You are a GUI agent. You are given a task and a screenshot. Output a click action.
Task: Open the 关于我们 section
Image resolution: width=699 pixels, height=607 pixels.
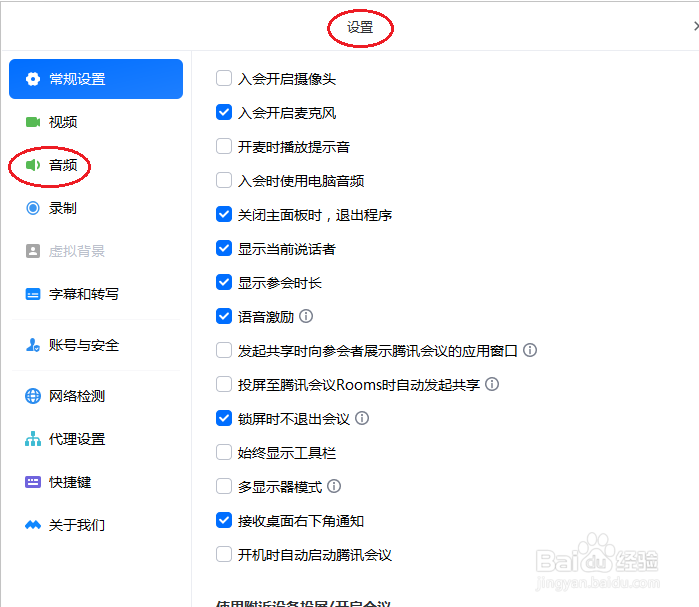96,525
